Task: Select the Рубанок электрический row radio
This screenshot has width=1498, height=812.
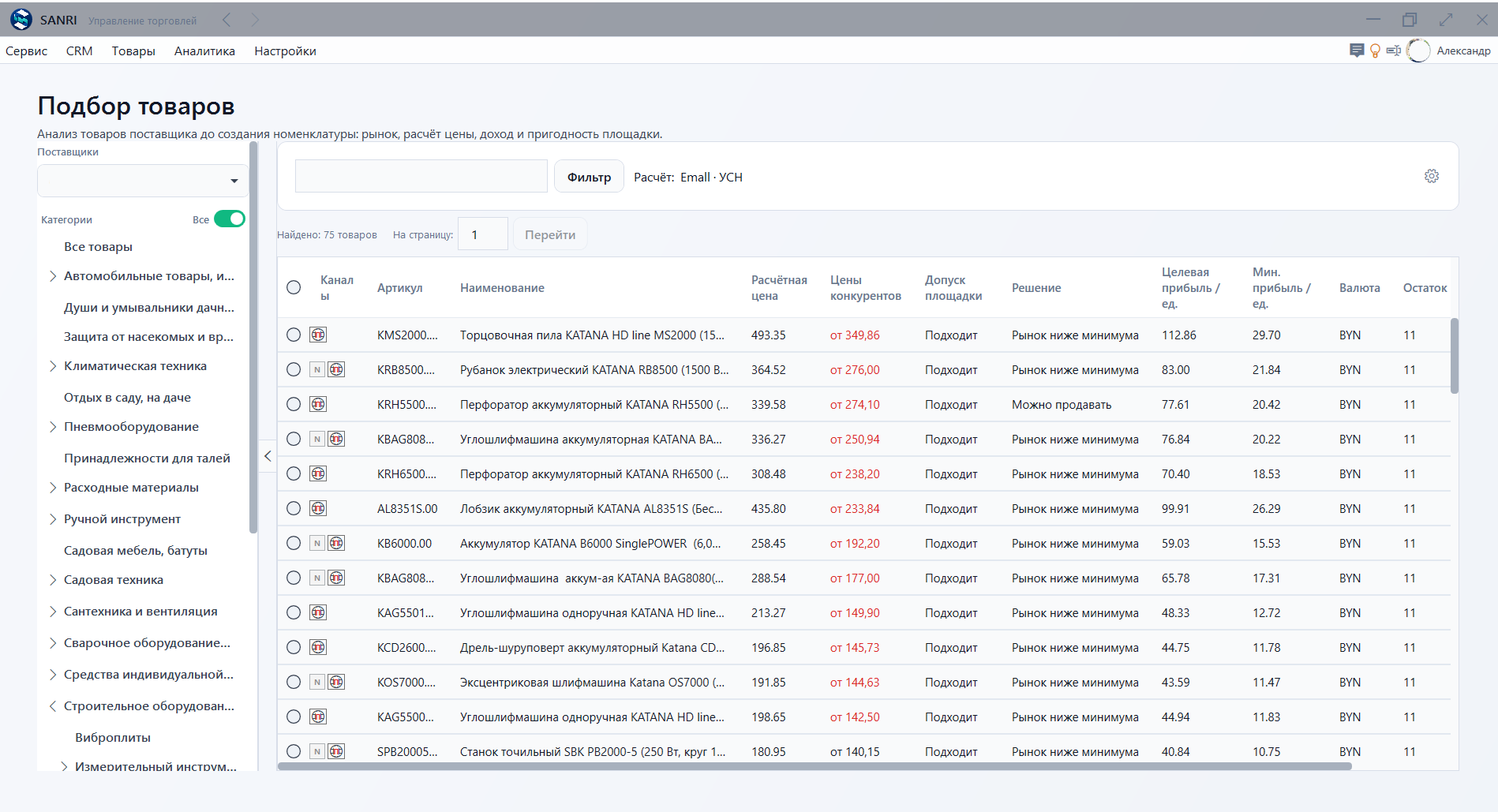Action: (294, 369)
